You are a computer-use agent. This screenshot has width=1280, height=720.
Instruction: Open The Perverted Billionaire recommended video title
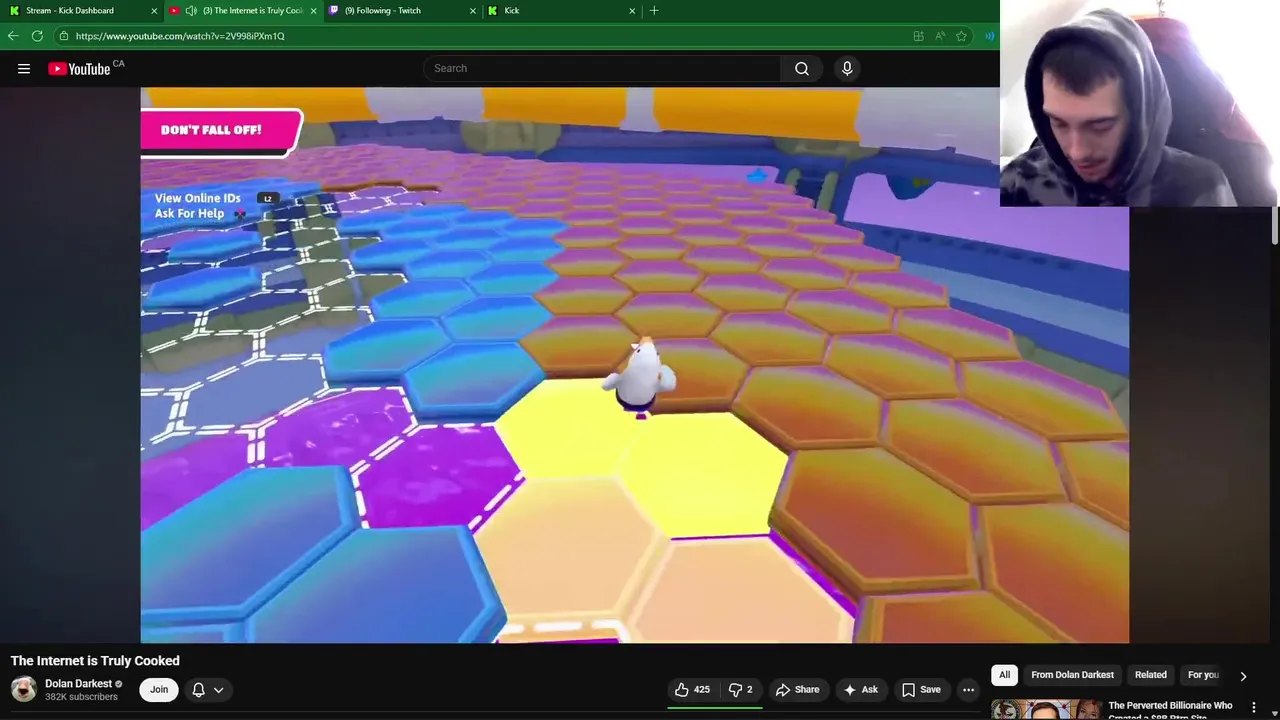[1170, 710]
